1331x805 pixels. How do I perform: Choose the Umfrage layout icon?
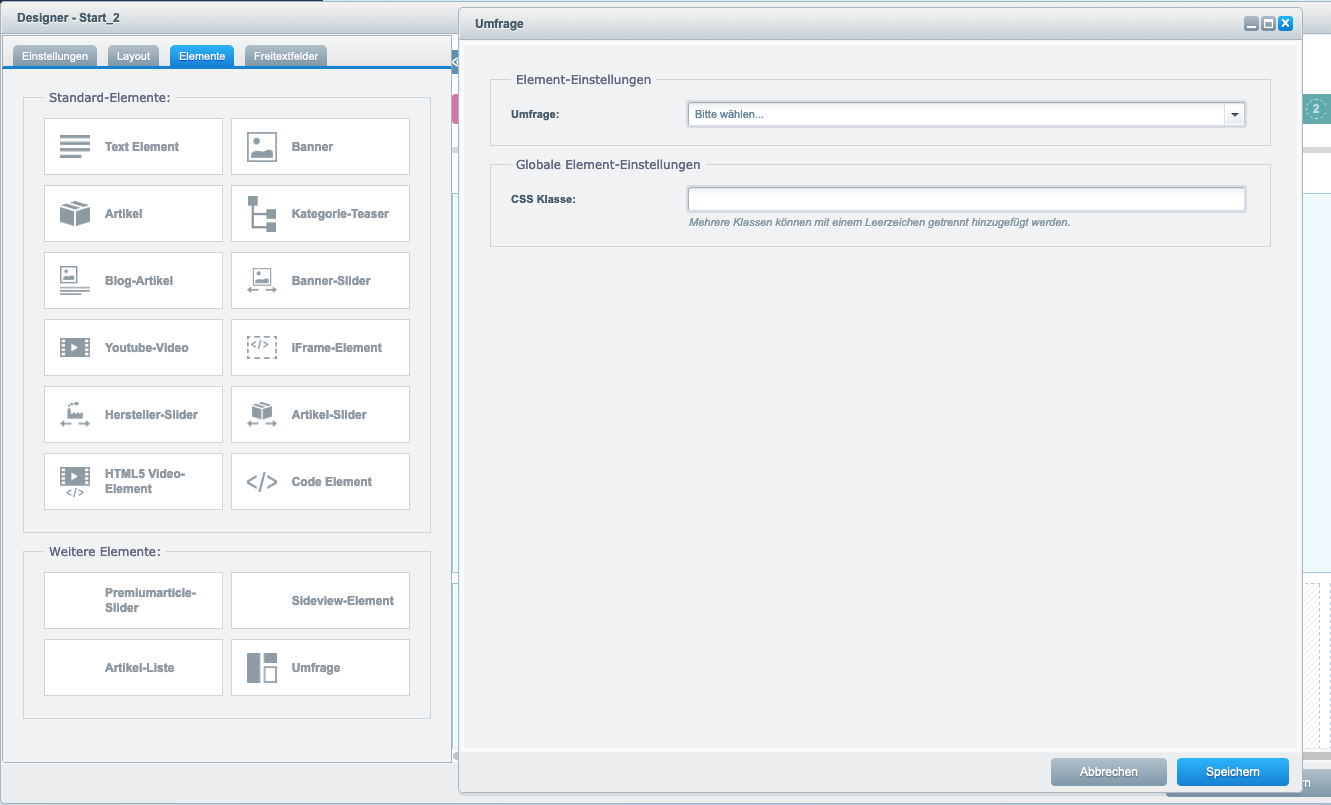click(x=262, y=668)
